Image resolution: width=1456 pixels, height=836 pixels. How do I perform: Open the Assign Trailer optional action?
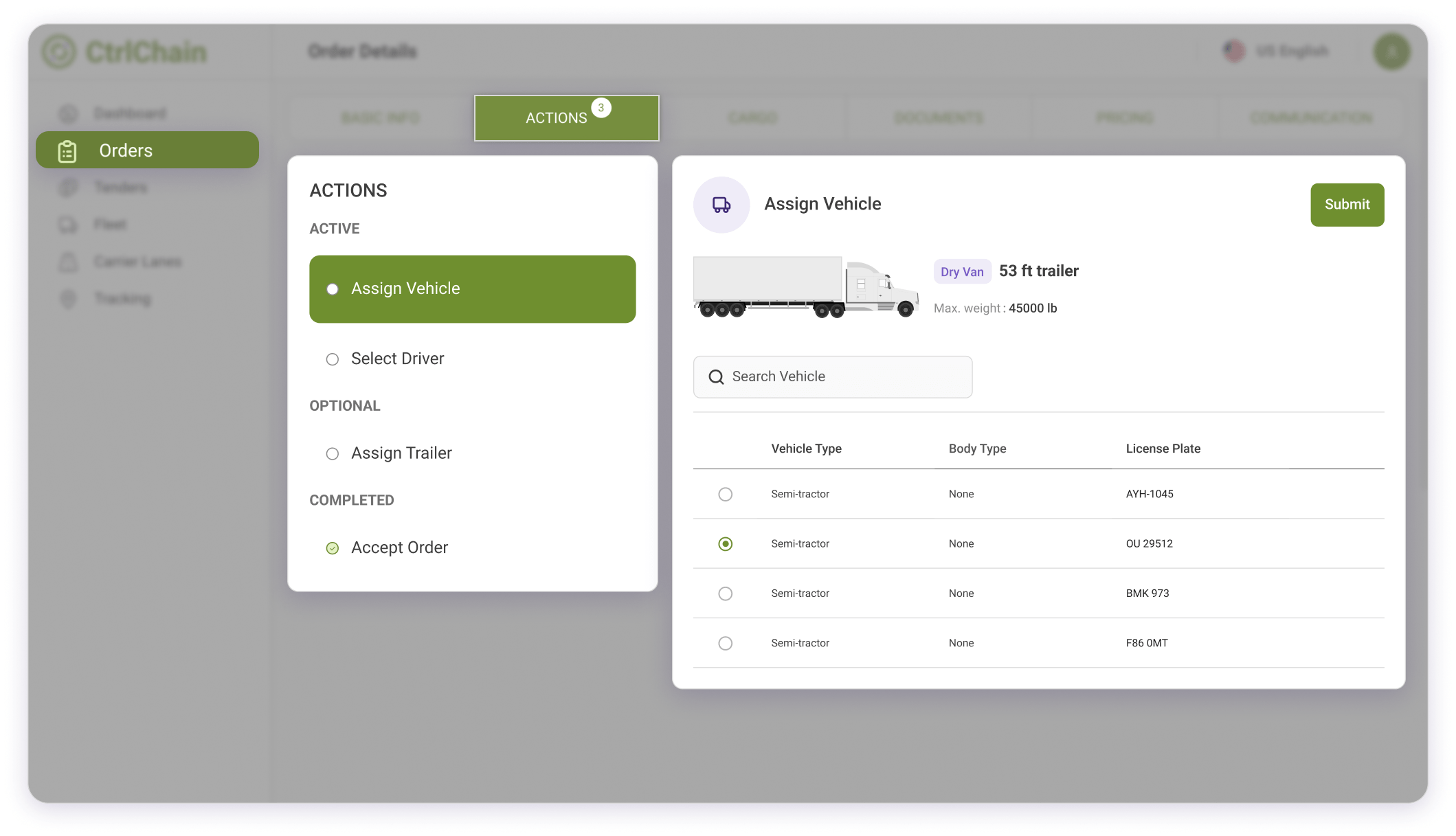tap(401, 453)
